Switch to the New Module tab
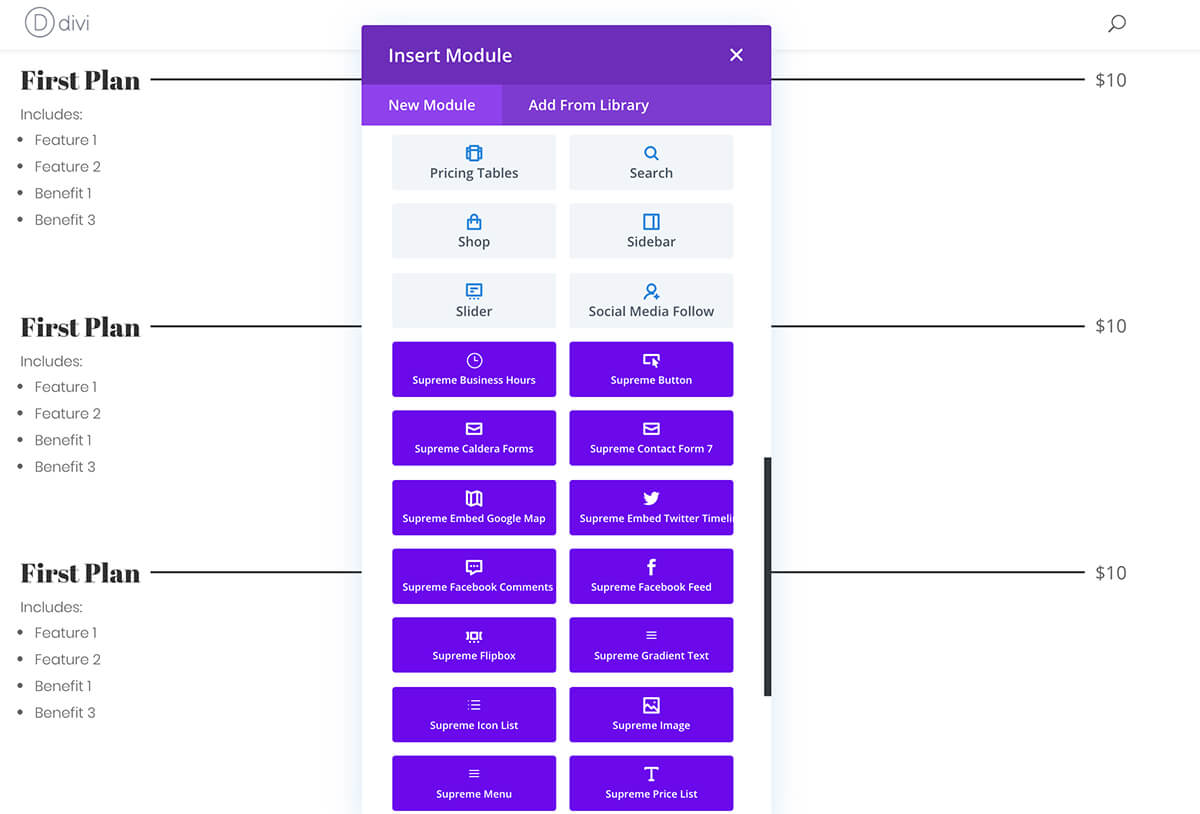Screen dimensions: 1200x814 432,105
